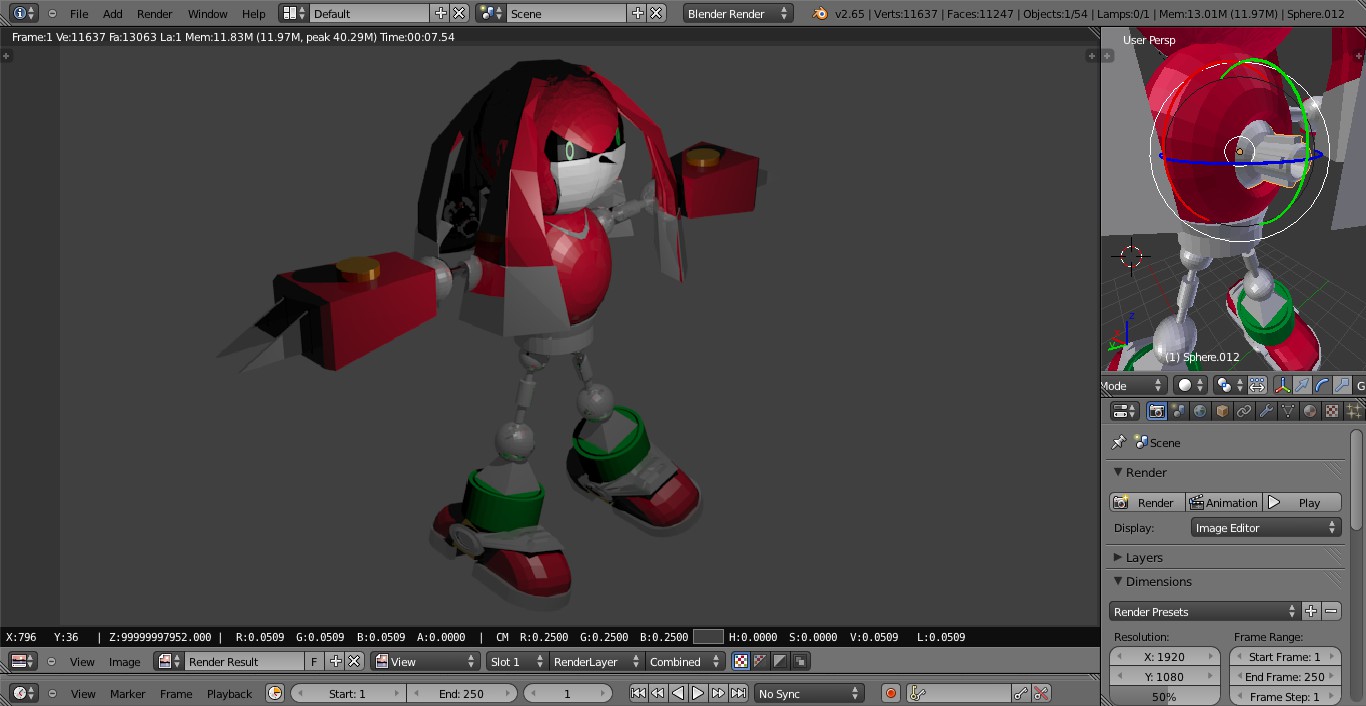Toggle Z-buffer display
Image resolution: width=1366 pixels, height=706 pixels.
(800, 661)
